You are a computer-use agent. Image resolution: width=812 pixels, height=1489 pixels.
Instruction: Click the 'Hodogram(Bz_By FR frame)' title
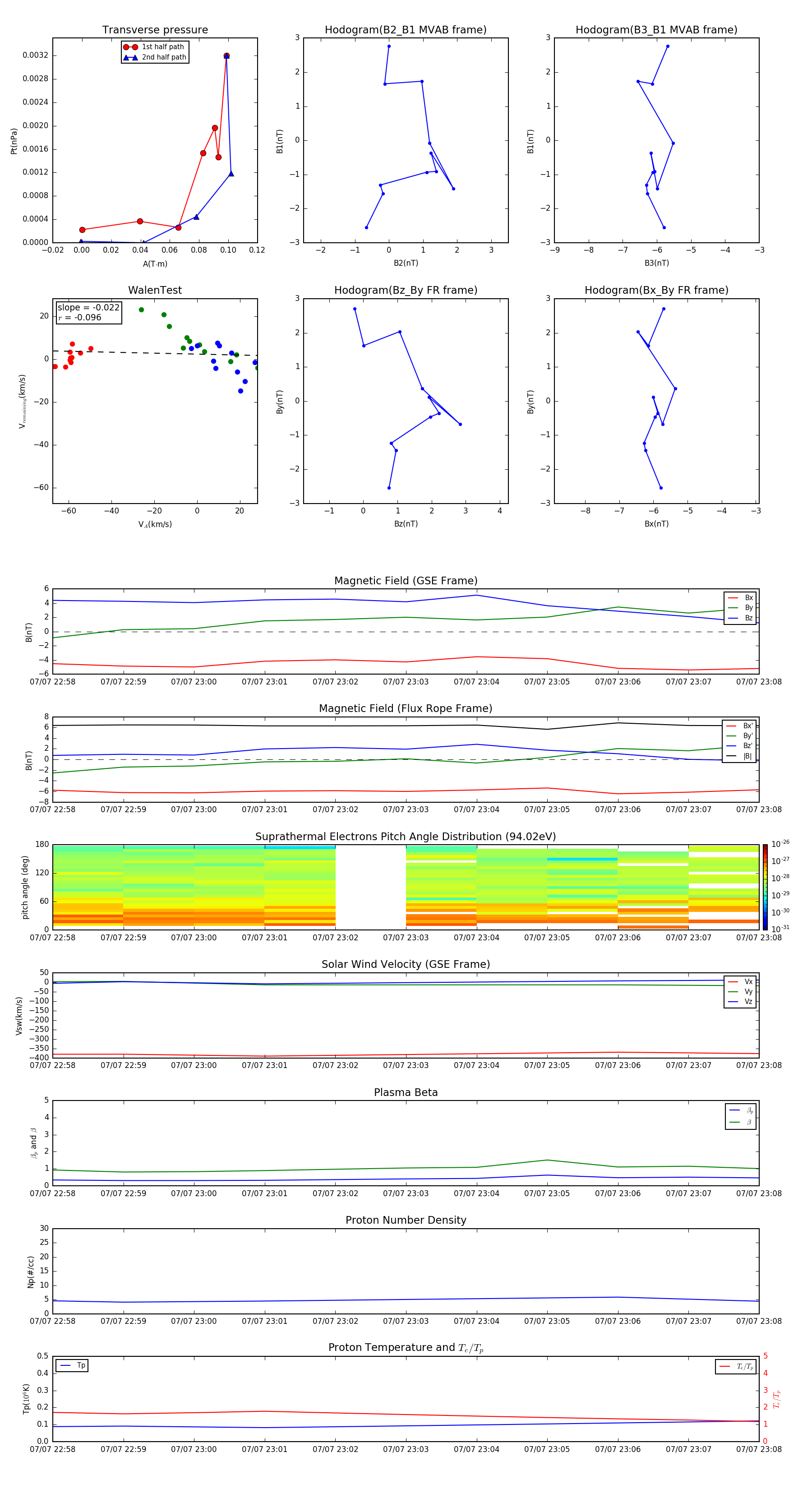406,290
